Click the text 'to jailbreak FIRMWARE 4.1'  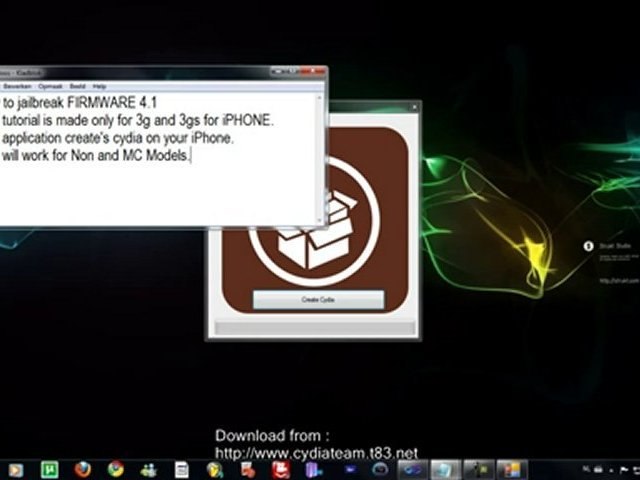coord(80,102)
